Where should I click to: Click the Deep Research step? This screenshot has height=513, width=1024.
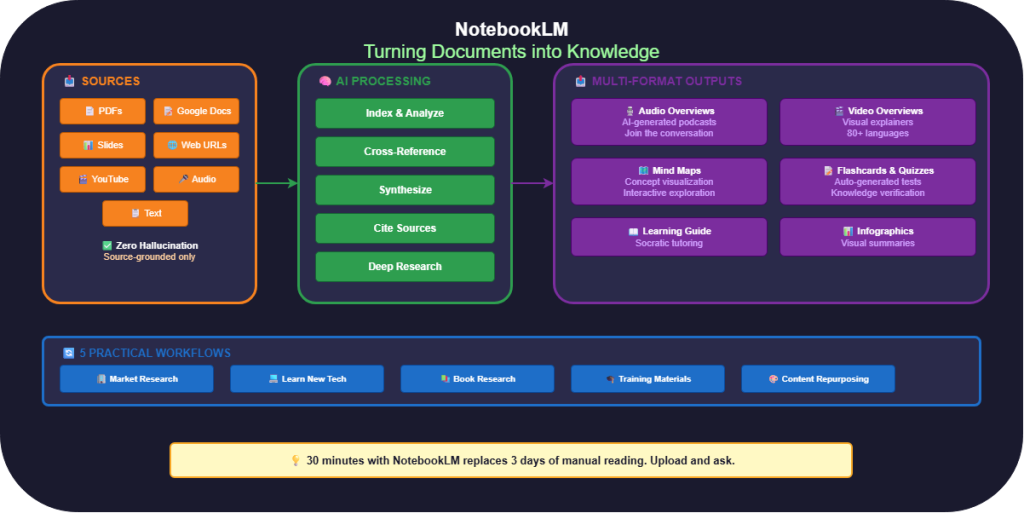pyautogui.click(x=405, y=266)
